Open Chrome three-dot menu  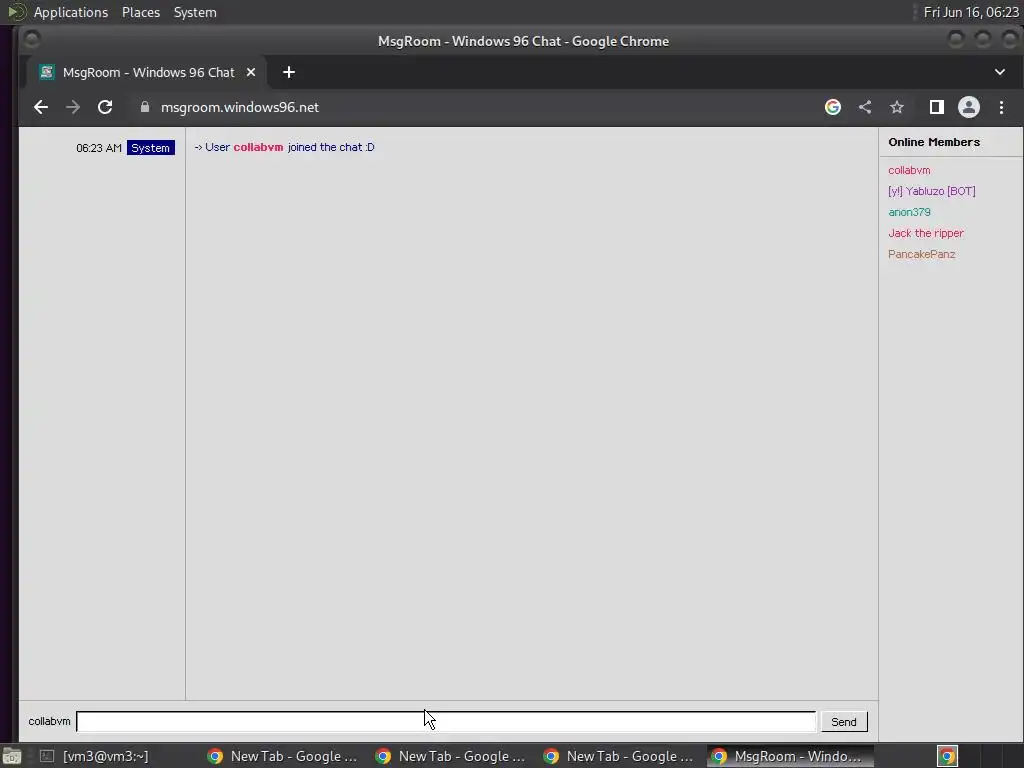(1001, 107)
